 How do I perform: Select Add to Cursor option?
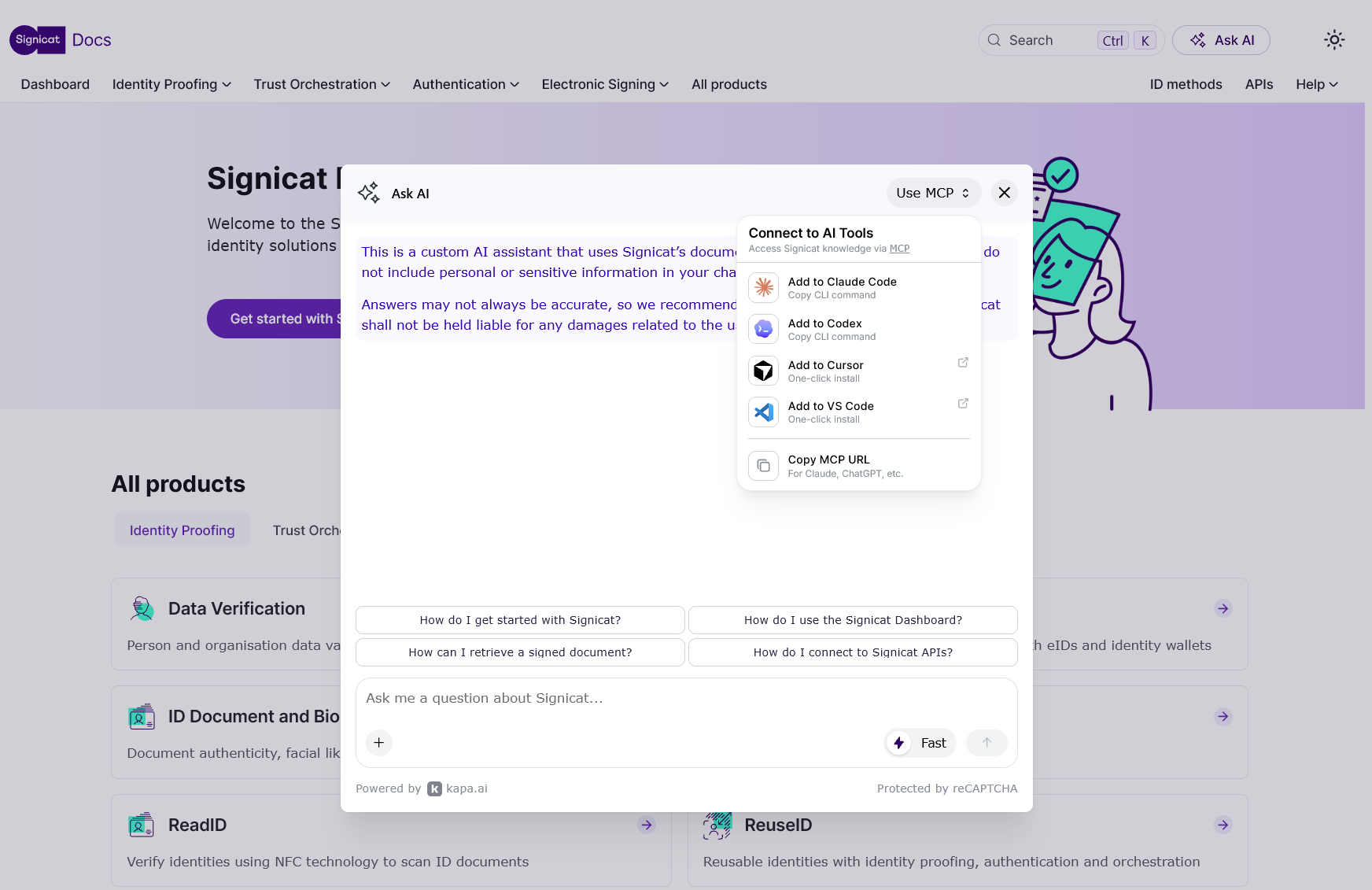tap(859, 371)
